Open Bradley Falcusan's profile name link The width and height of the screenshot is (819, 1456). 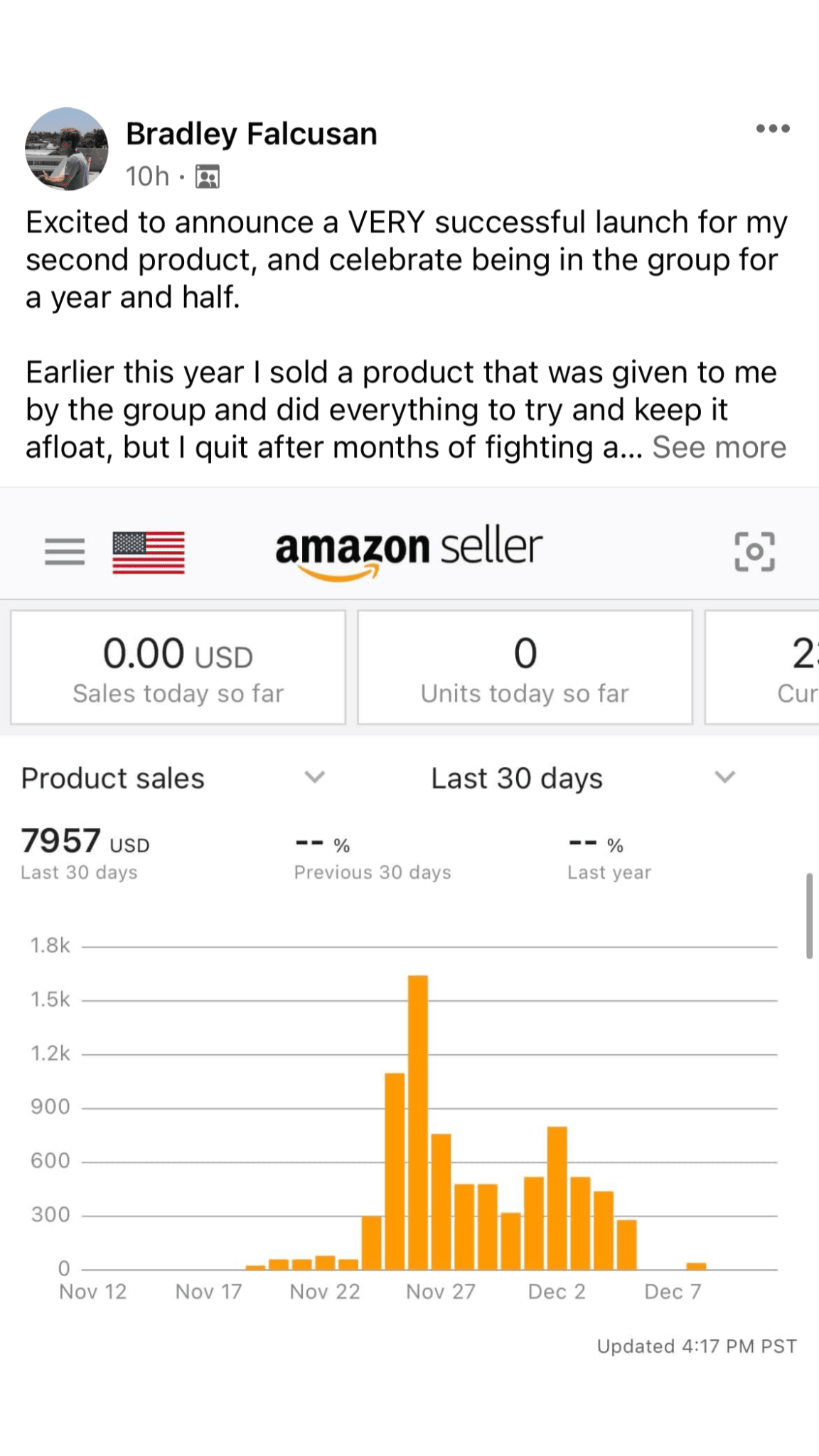click(x=252, y=134)
